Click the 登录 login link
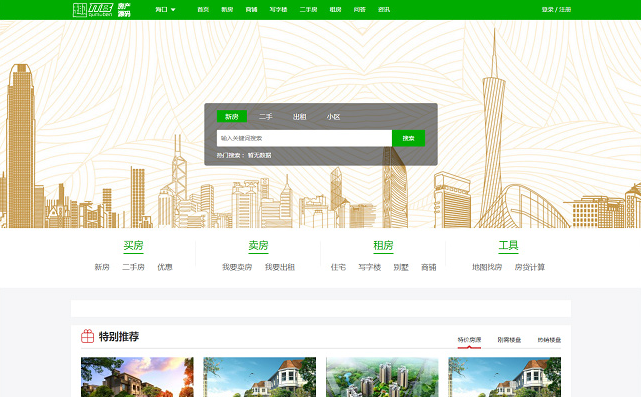The width and height of the screenshot is (641, 397). tap(547, 9)
